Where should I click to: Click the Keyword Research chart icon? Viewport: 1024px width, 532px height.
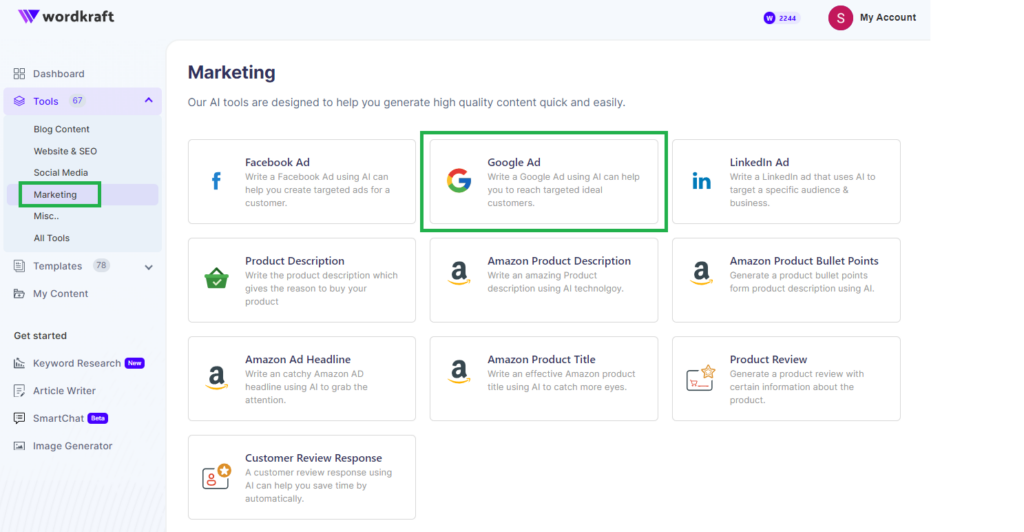click(20, 363)
